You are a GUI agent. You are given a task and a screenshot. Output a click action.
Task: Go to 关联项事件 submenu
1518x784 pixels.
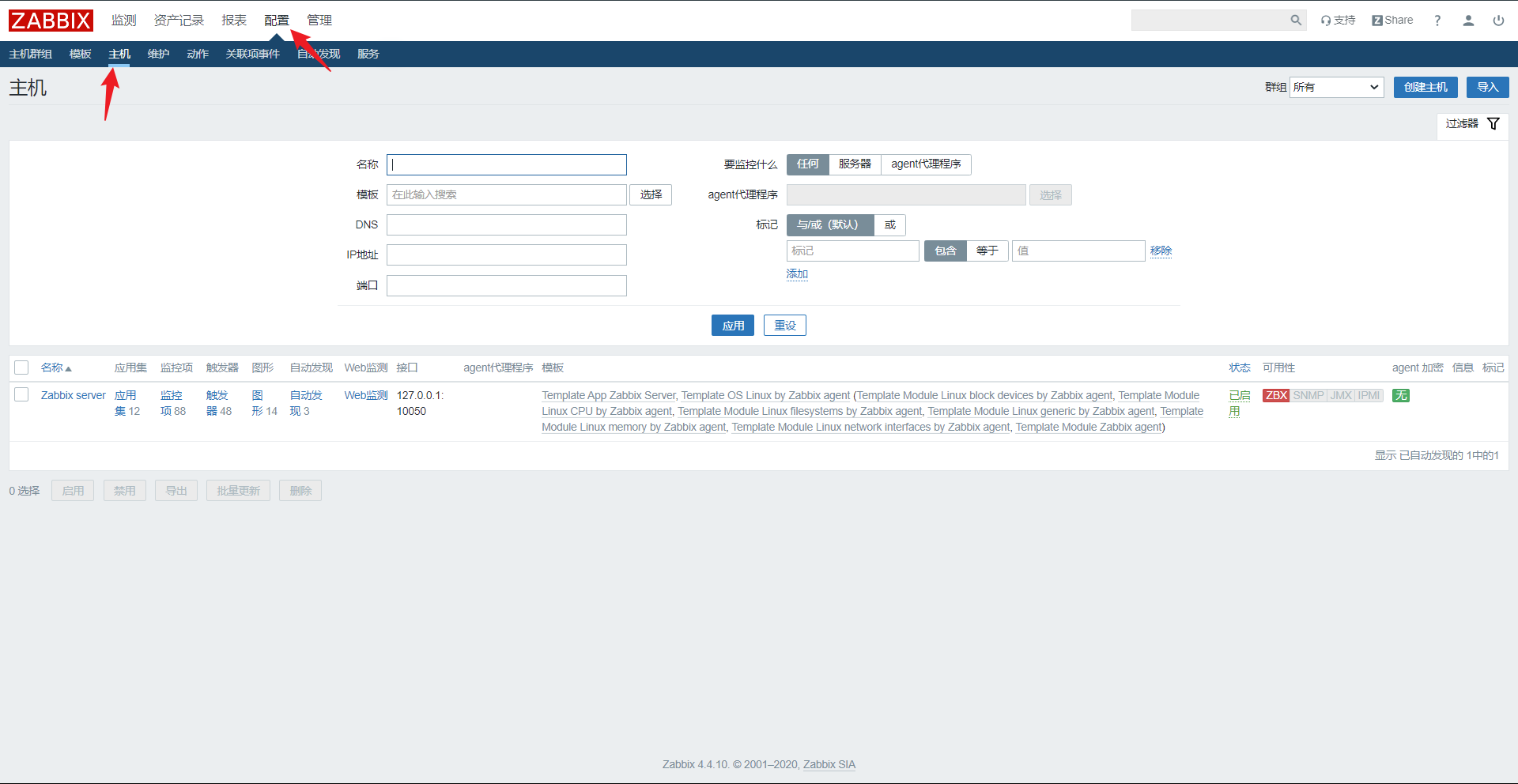pyautogui.click(x=253, y=55)
